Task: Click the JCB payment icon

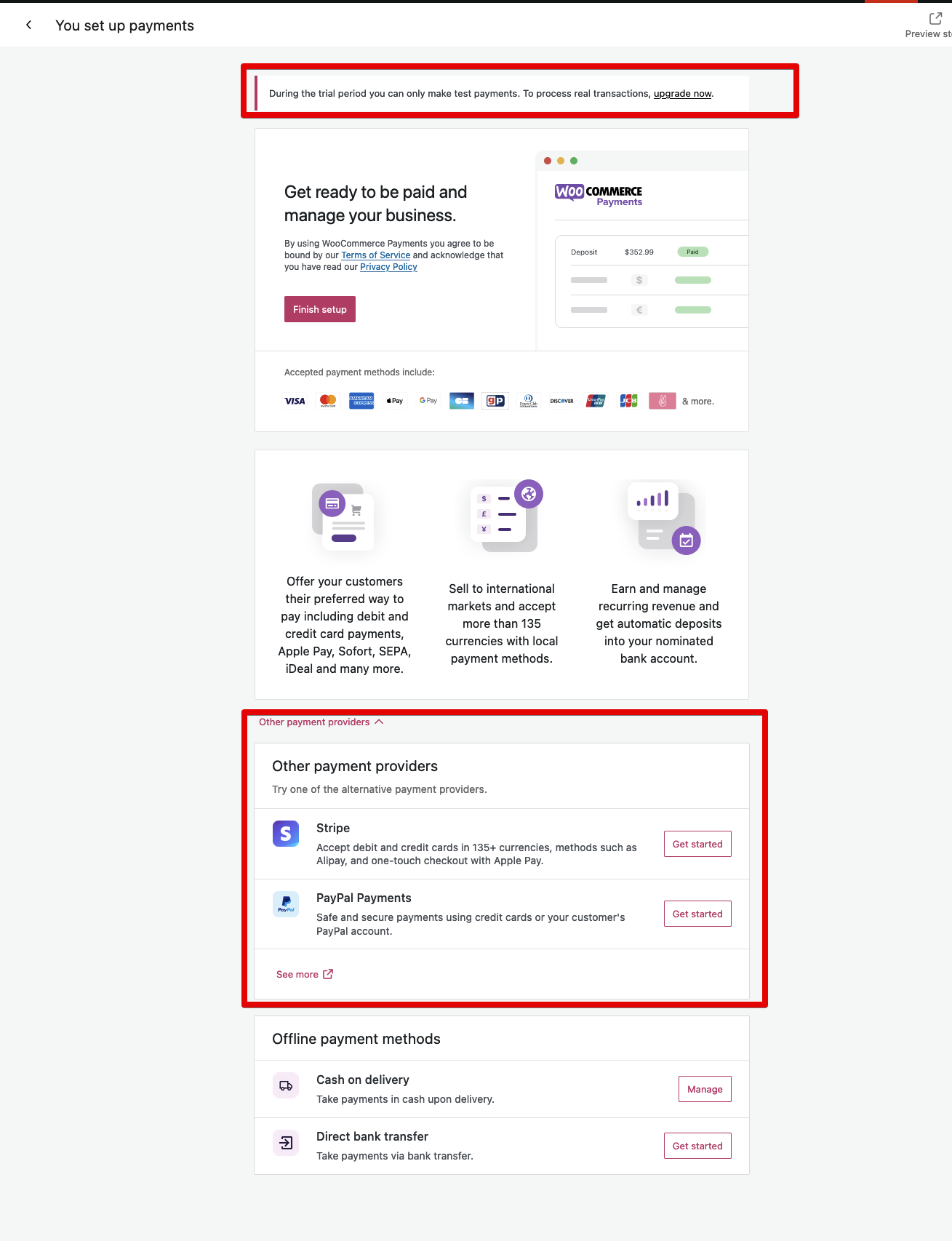Action: point(628,401)
